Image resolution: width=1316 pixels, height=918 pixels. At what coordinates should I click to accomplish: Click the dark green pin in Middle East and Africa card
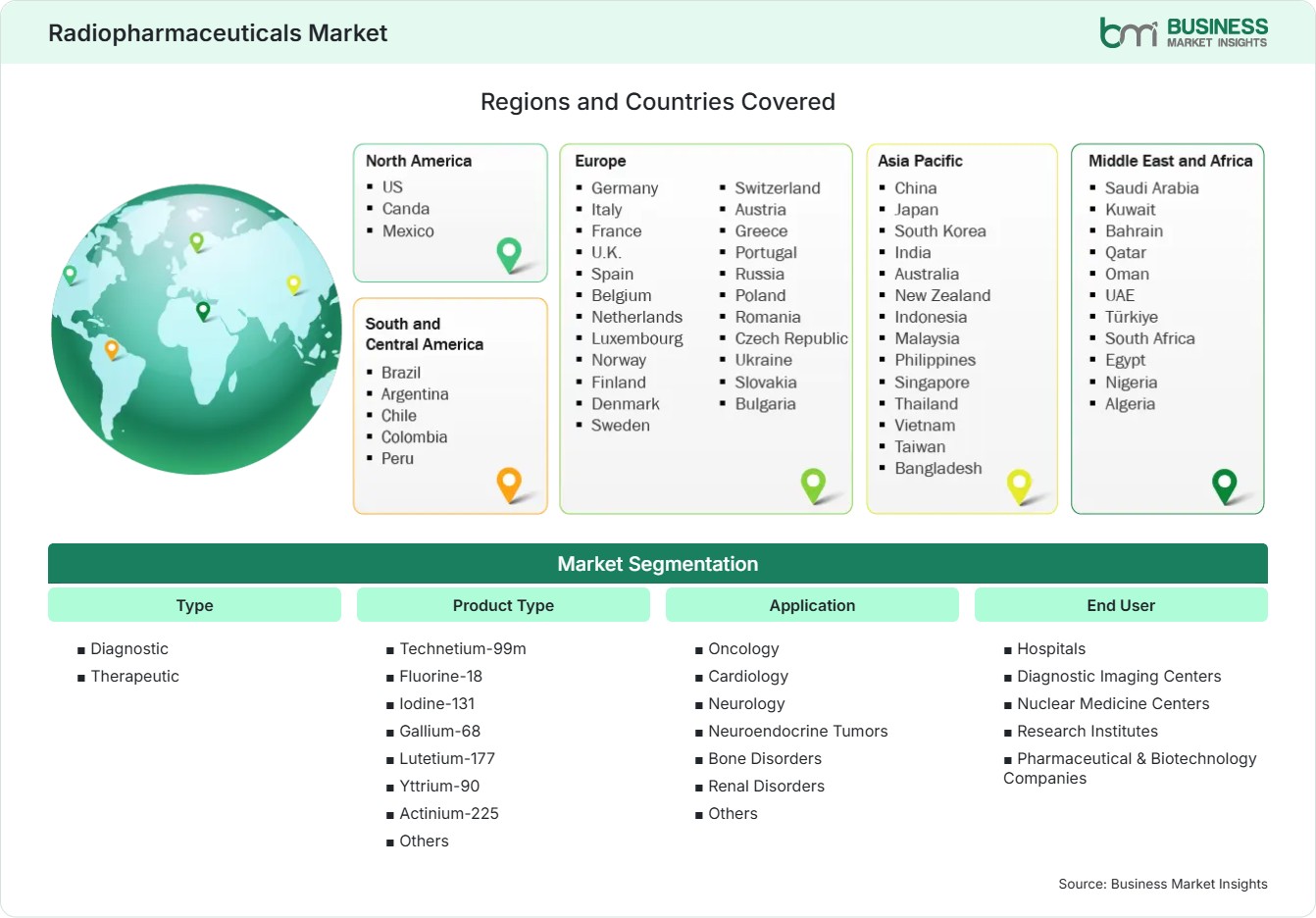point(1225,485)
